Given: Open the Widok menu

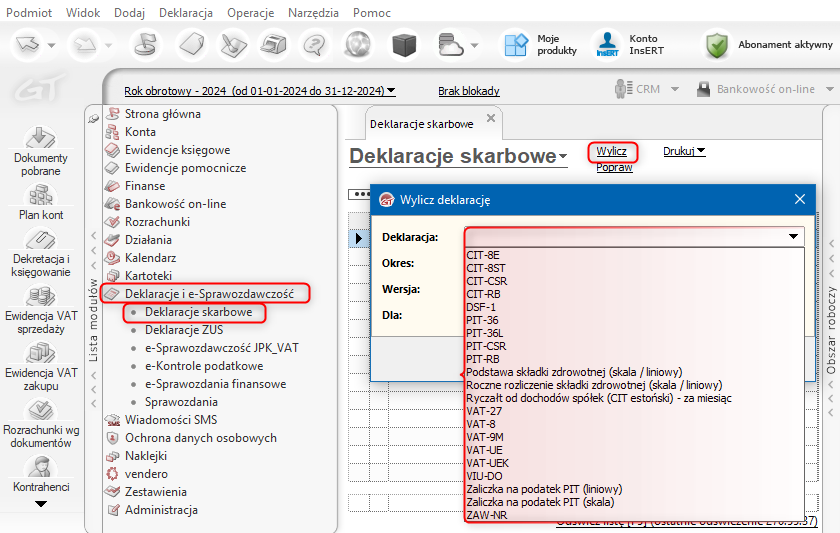Looking at the screenshot, I should tap(83, 12).
